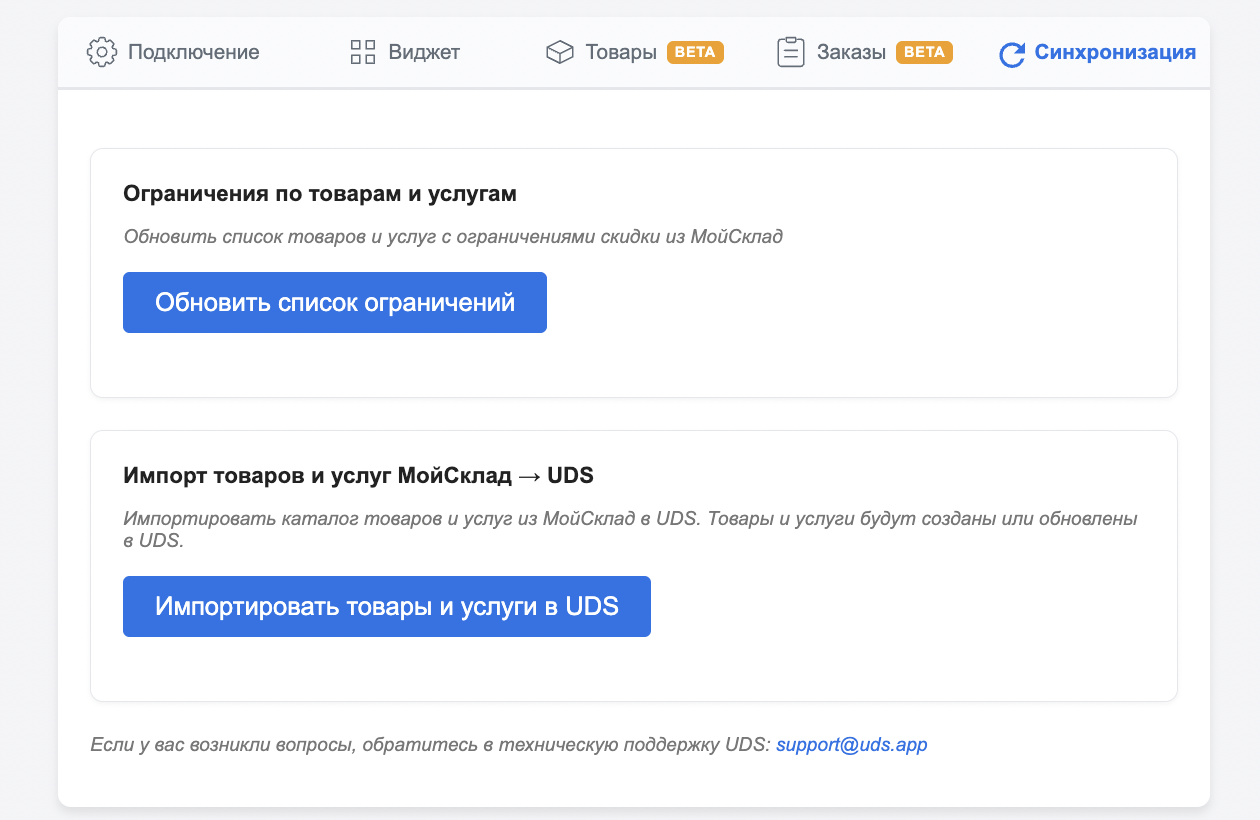Screen dimensions: 1260x820
Task: Switch to the Виджет tab
Action: point(424,52)
